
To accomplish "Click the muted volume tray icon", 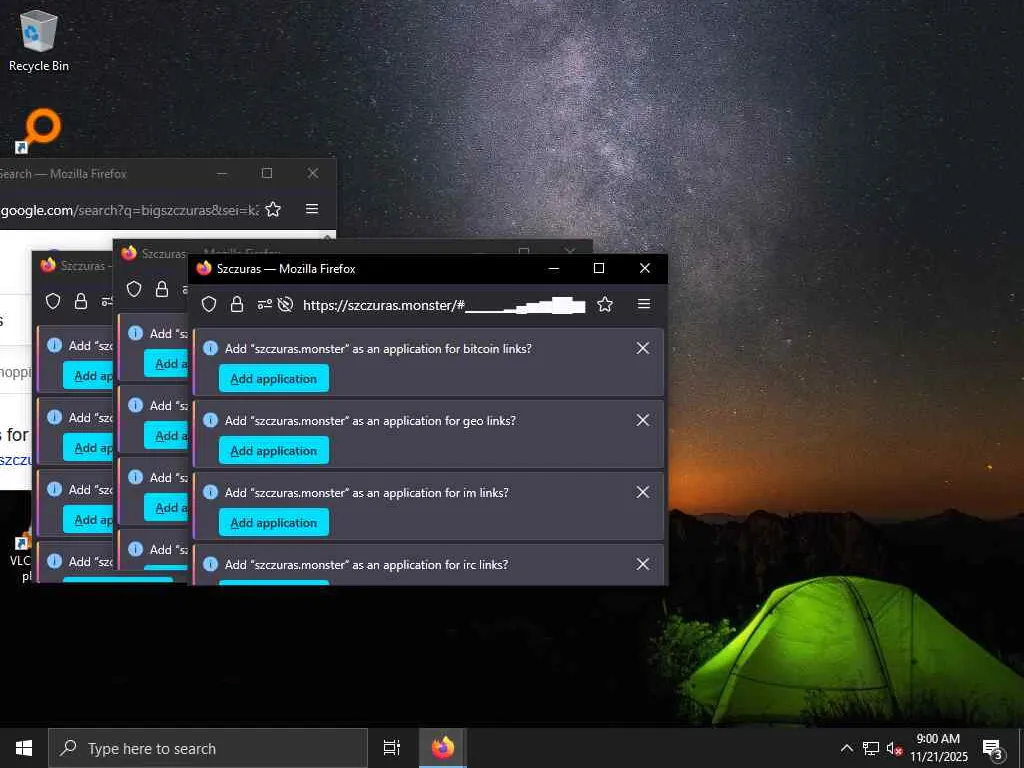I will pyautogui.click(x=894, y=748).
